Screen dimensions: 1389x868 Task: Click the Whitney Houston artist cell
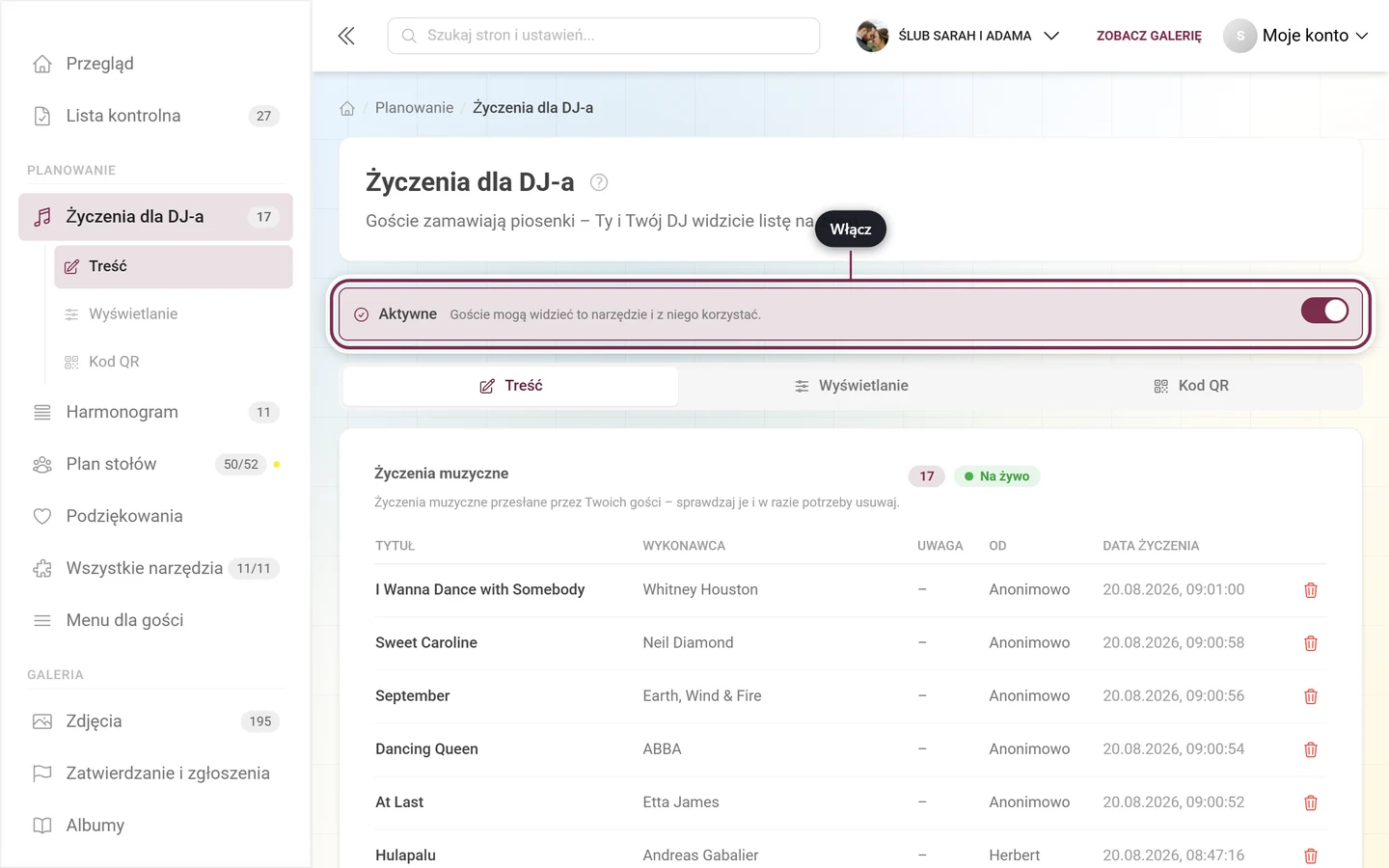700,590
